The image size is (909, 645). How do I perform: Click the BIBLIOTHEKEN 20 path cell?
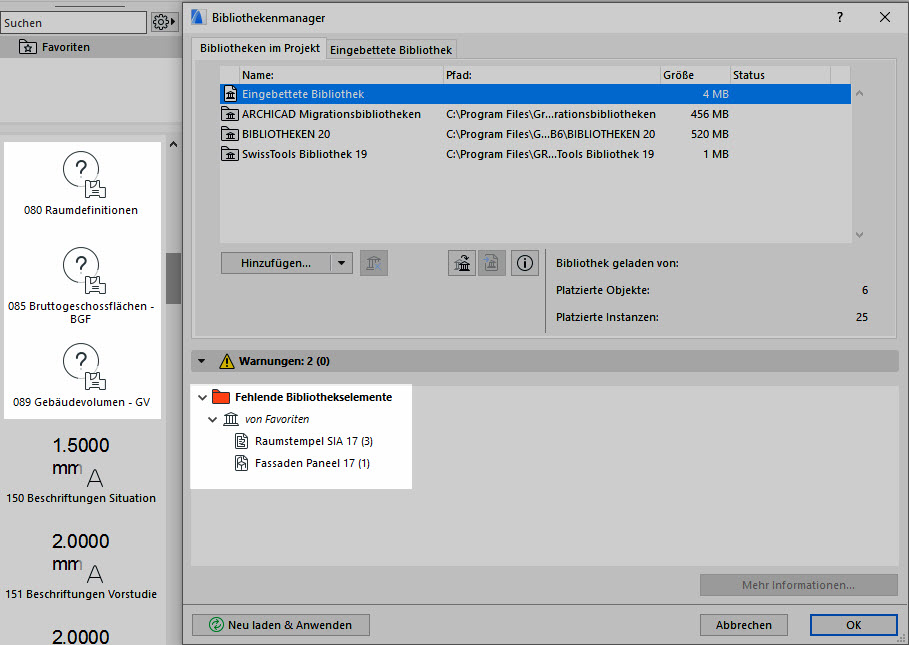click(x=551, y=134)
